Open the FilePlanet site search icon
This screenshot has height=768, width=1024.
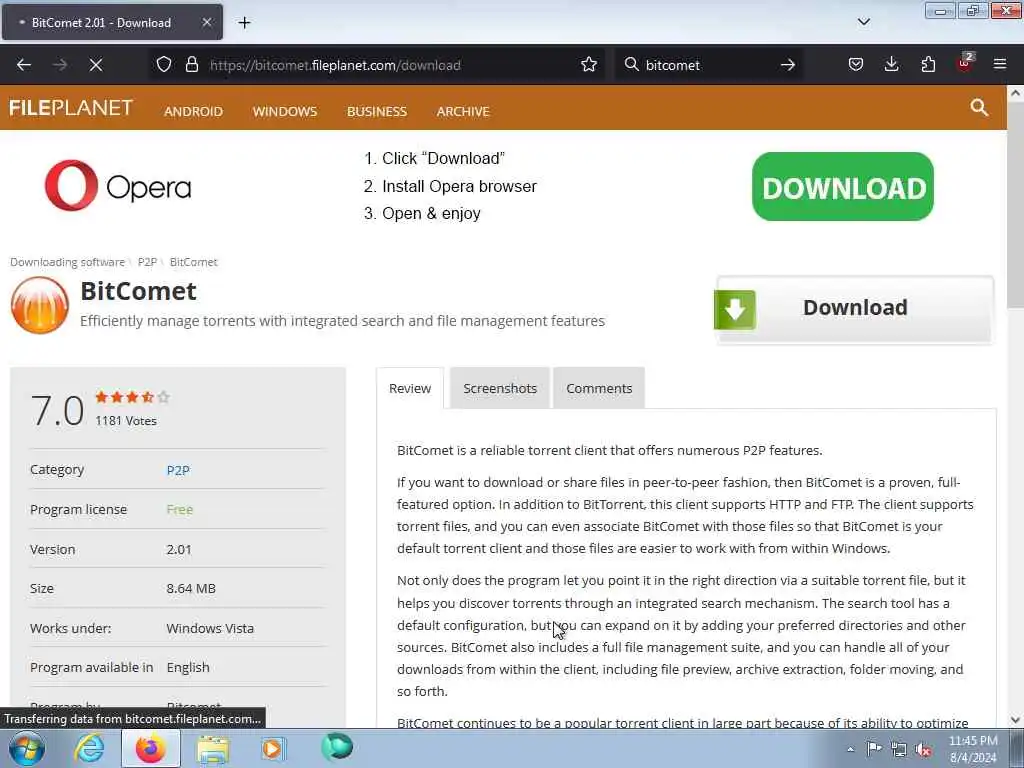[979, 108]
